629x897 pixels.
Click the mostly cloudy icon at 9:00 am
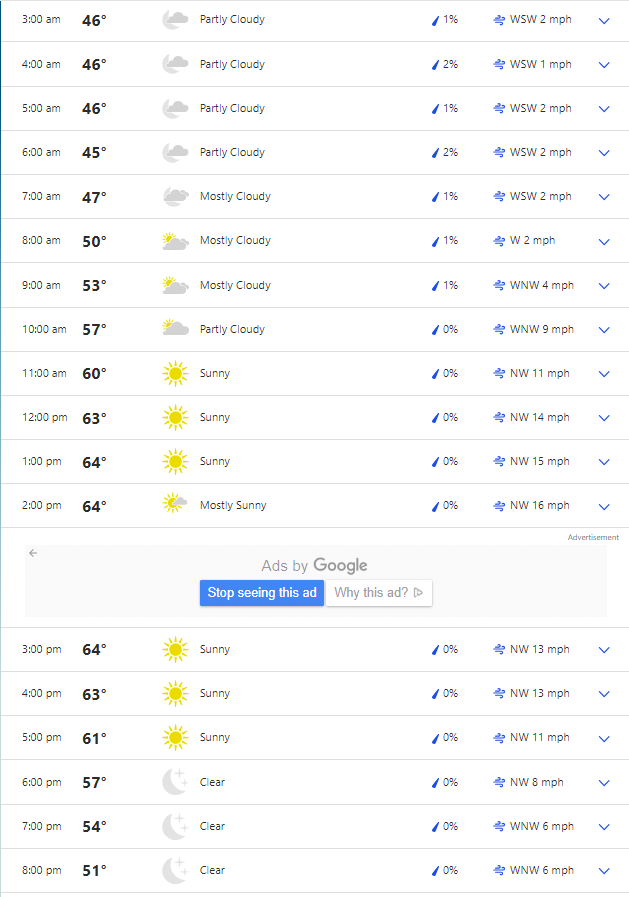[175, 285]
